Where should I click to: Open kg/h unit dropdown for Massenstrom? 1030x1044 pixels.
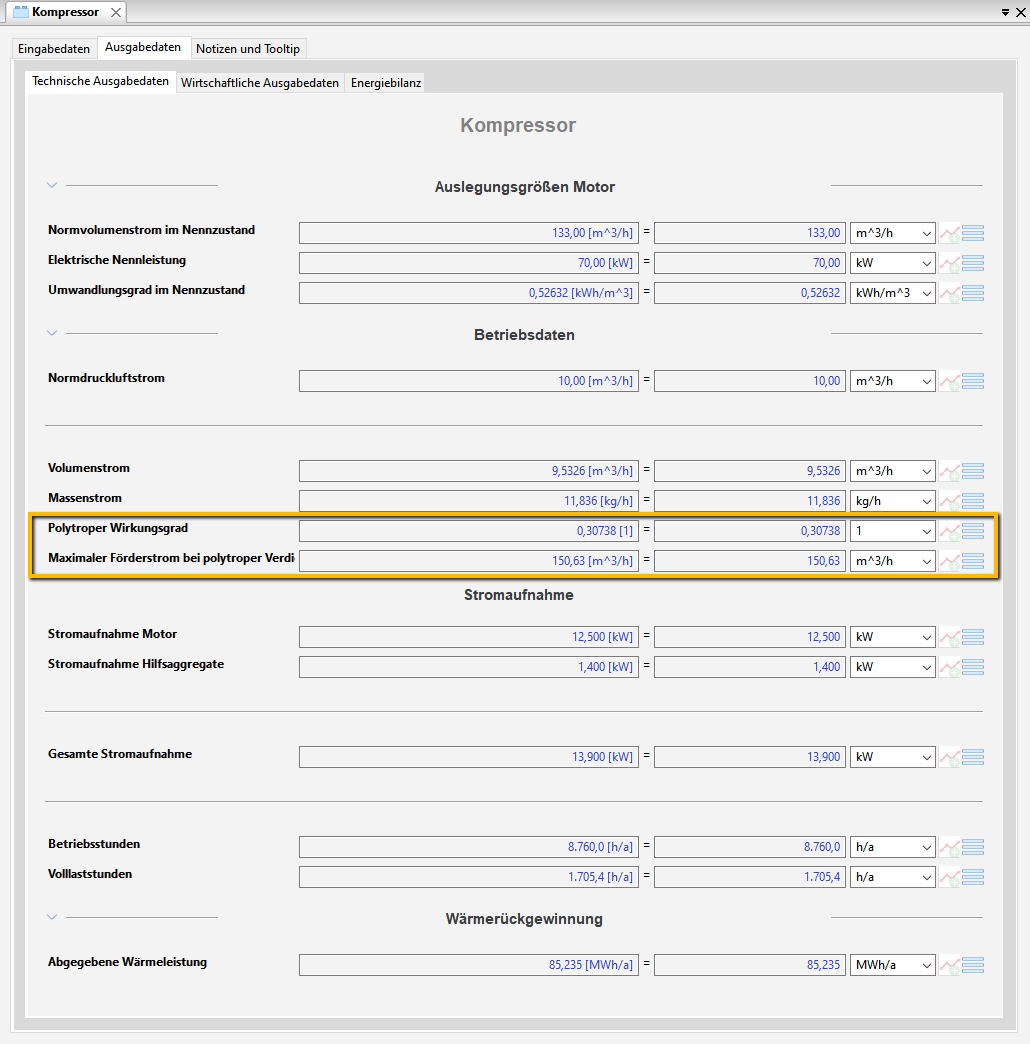892,501
